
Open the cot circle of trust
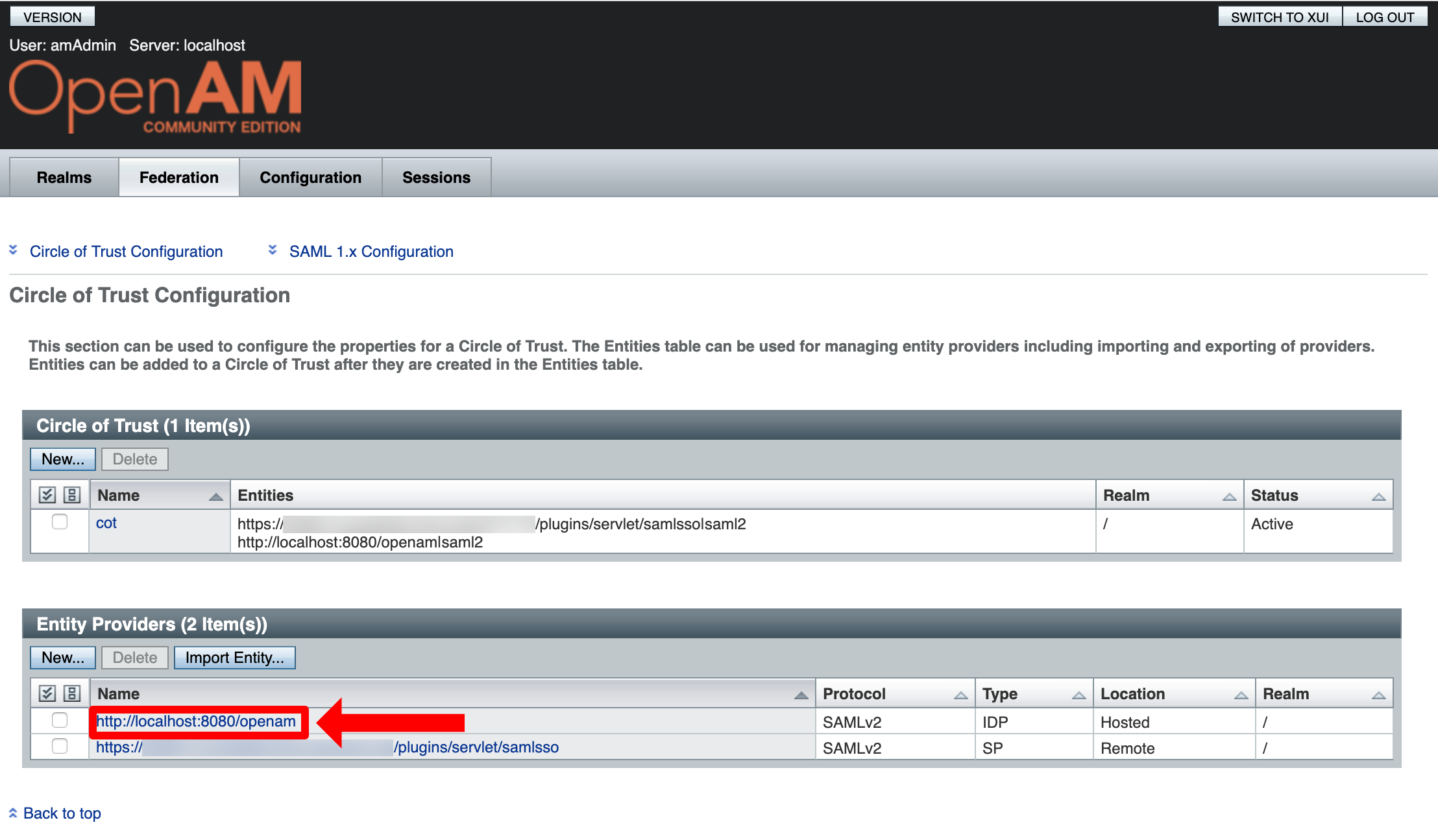point(106,523)
